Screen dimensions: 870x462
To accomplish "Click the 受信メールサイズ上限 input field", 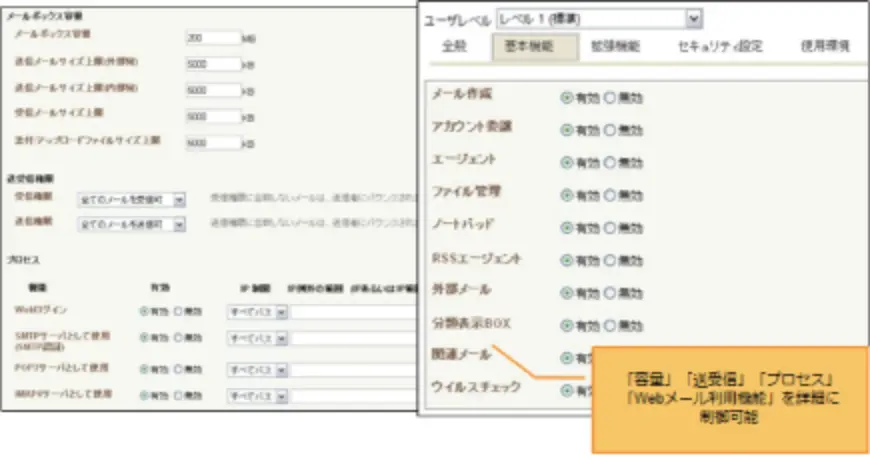I will click(213, 116).
